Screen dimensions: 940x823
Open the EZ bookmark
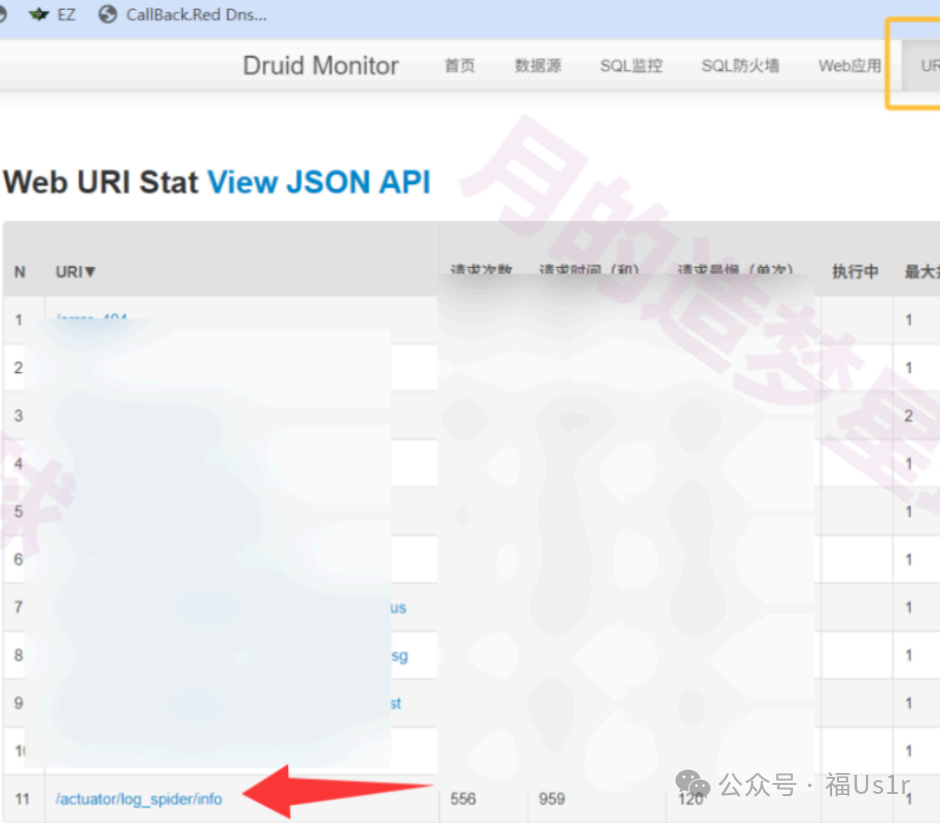click(x=52, y=14)
